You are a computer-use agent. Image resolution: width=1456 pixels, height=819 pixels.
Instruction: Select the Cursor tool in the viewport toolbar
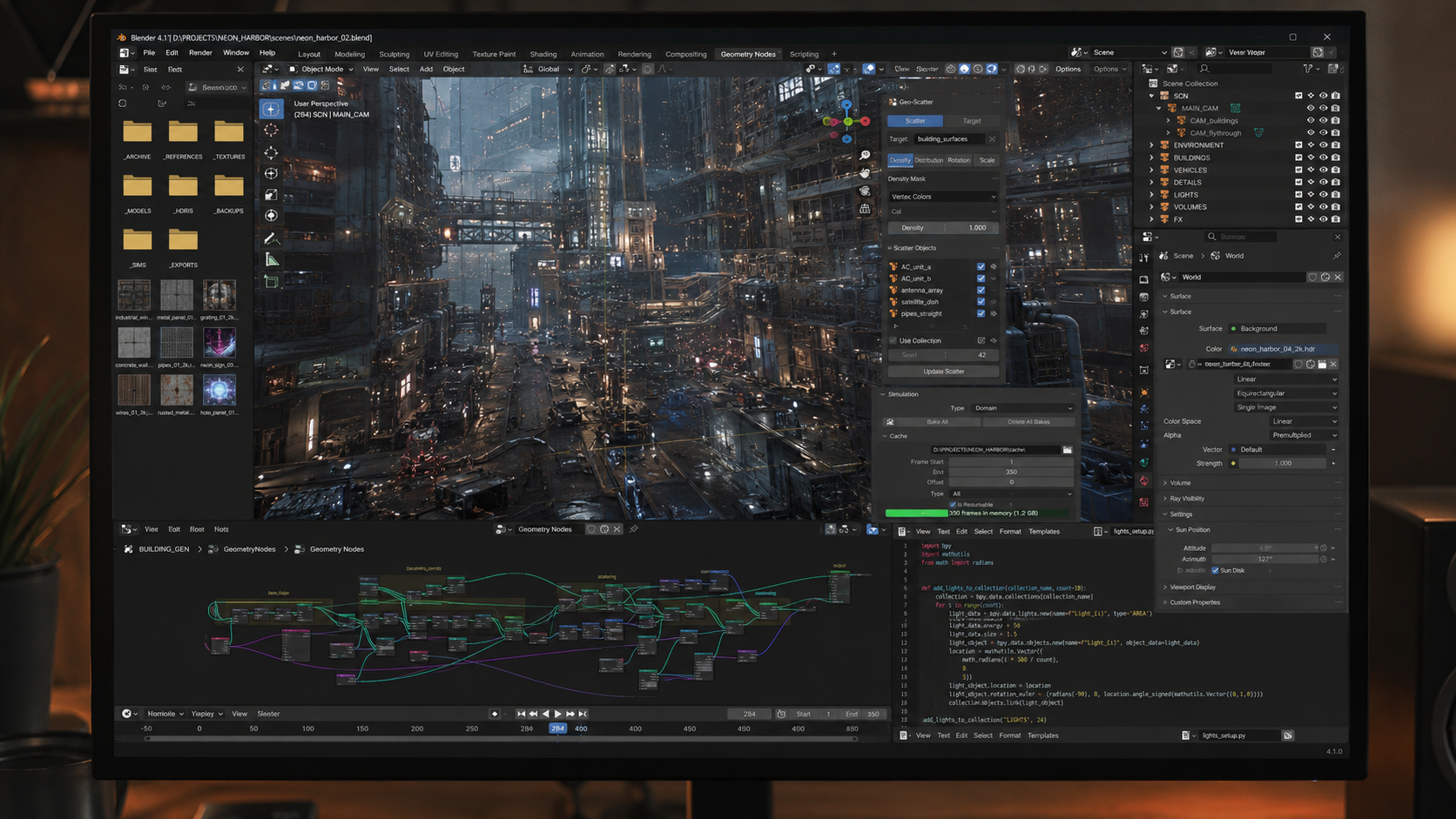click(x=271, y=131)
